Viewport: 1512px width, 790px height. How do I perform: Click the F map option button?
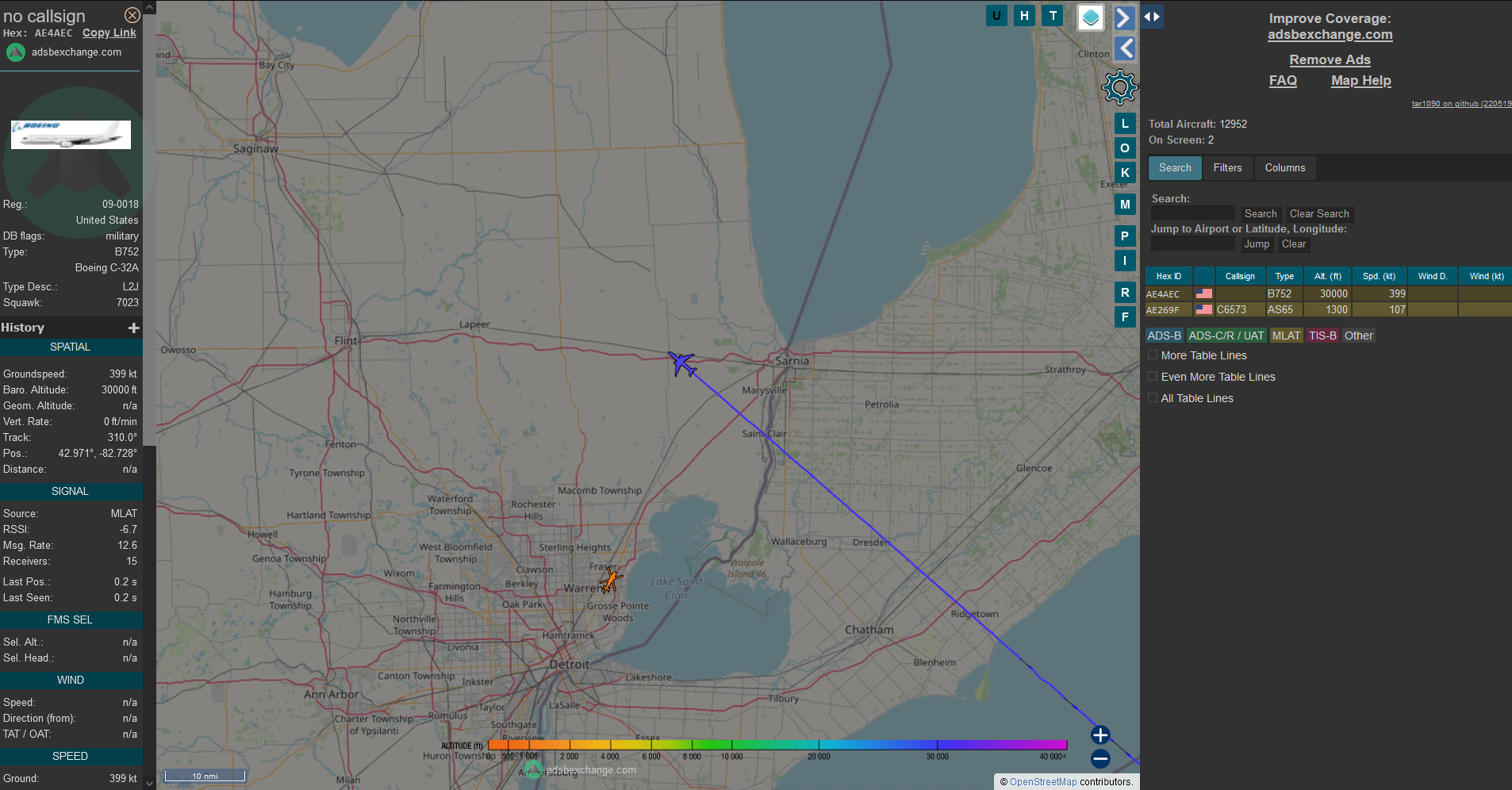(x=1125, y=317)
